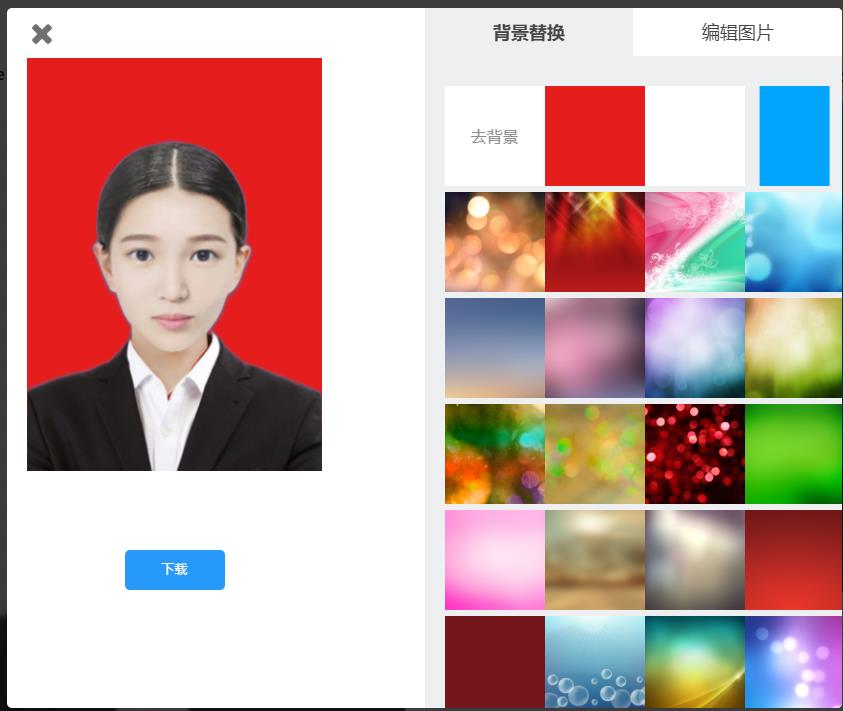
Task: Click the ID photo preview image
Action: [174, 264]
